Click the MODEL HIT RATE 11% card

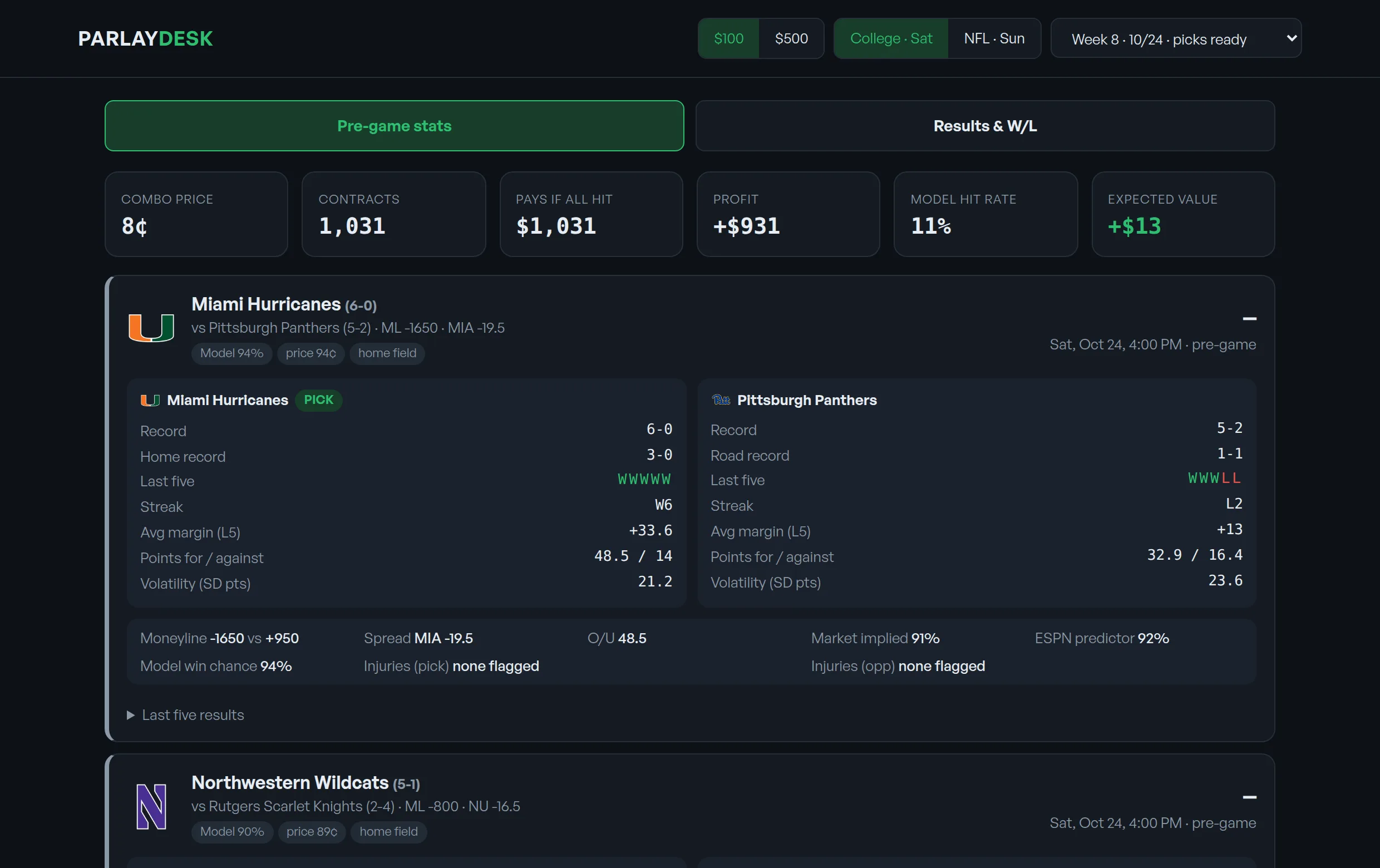(985, 214)
